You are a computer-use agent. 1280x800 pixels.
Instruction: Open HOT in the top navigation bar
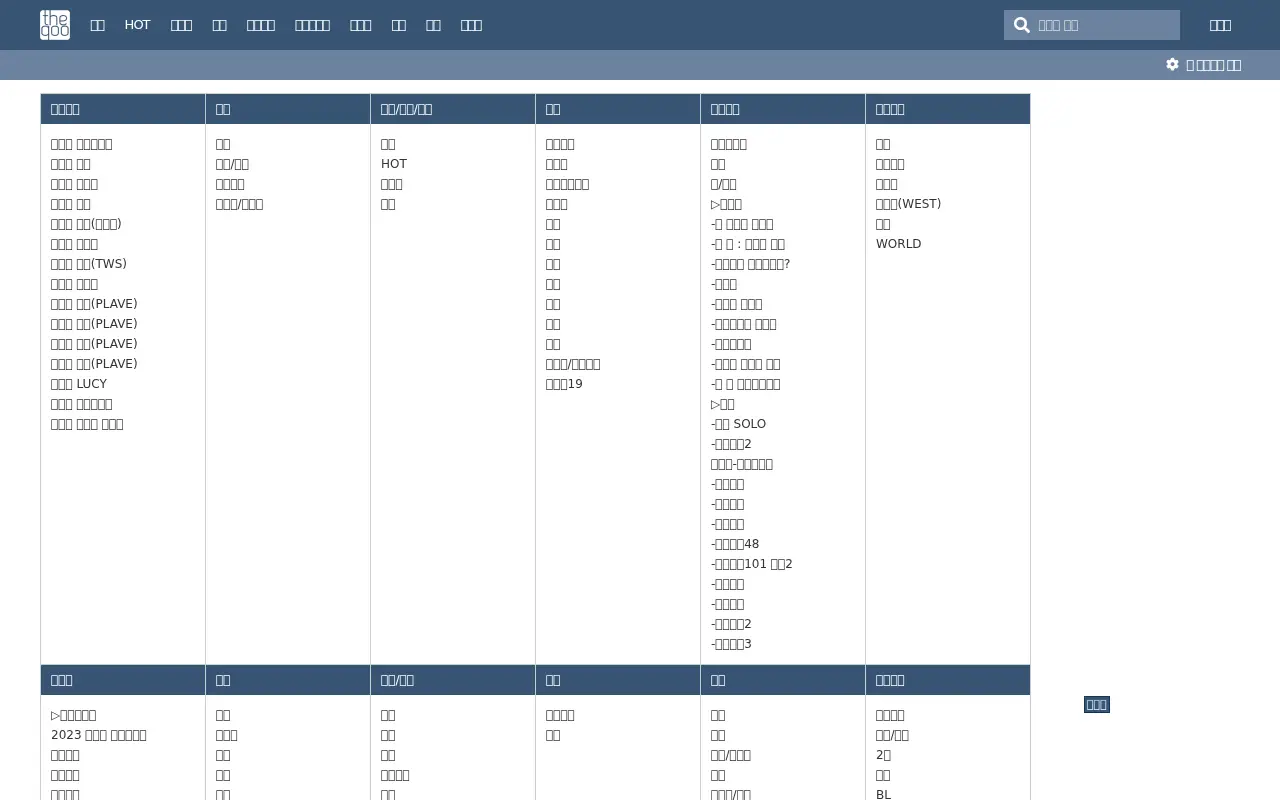coord(137,25)
